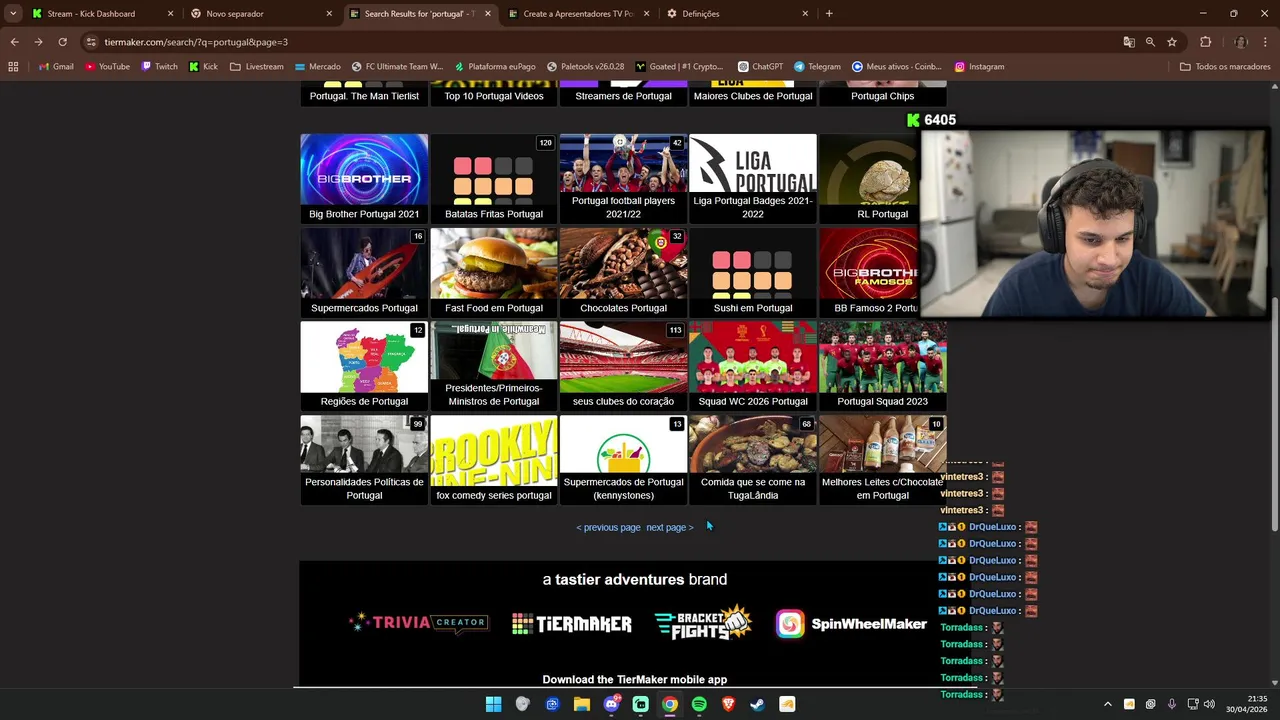The image size is (1280, 720).
Task: Click the Translate page icon in address bar
Action: click(1129, 42)
